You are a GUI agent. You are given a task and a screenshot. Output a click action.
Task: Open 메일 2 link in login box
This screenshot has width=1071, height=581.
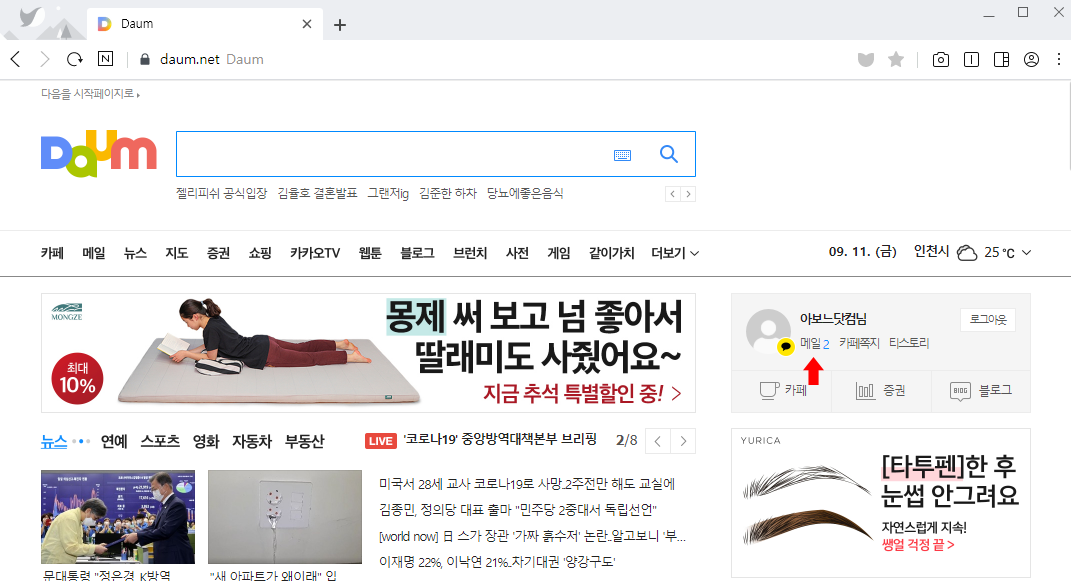click(x=815, y=343)
